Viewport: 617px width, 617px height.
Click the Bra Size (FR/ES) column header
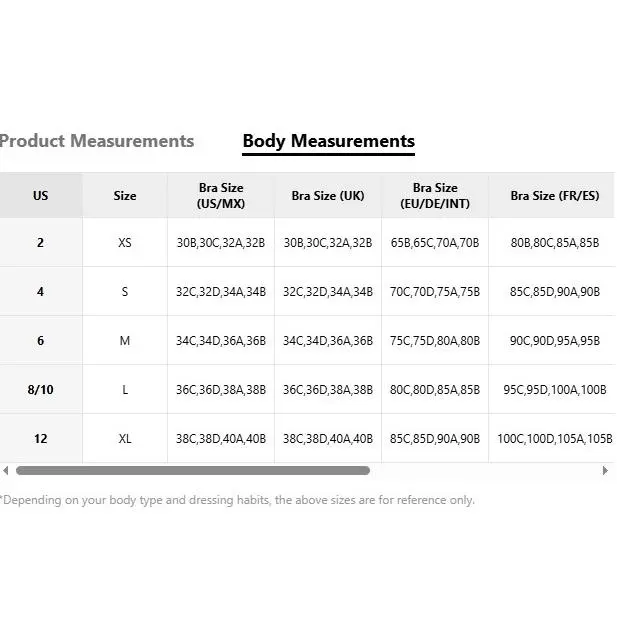click(554, 196)
